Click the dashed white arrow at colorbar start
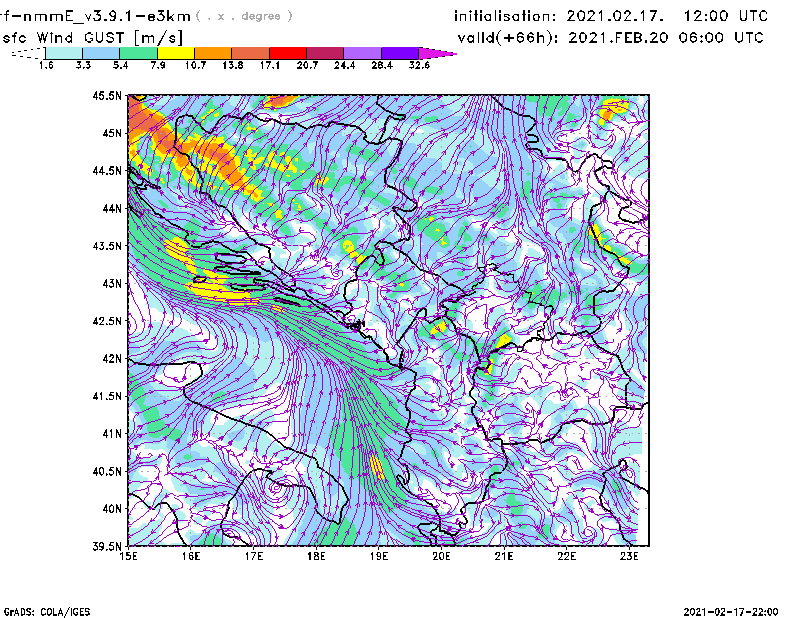 [28, 53]
